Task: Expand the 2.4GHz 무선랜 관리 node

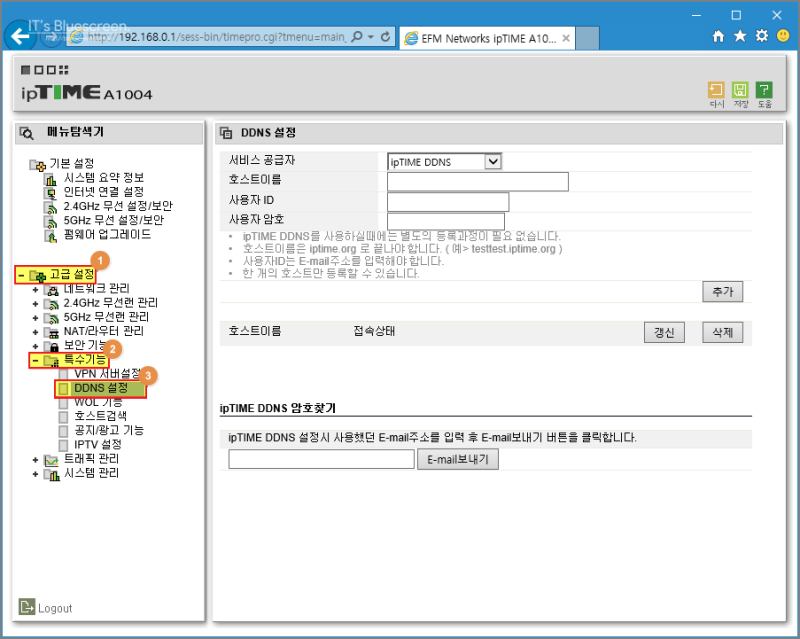Action: tap(35, 304)
